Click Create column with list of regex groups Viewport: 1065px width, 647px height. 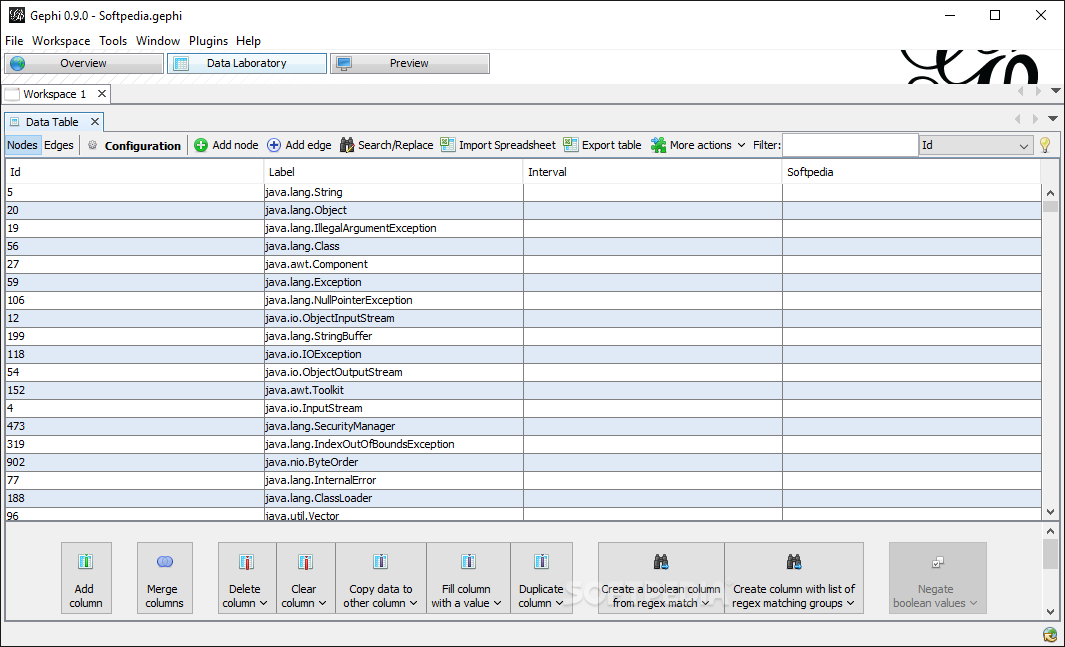pyautogui.click(x=794, y=578)
